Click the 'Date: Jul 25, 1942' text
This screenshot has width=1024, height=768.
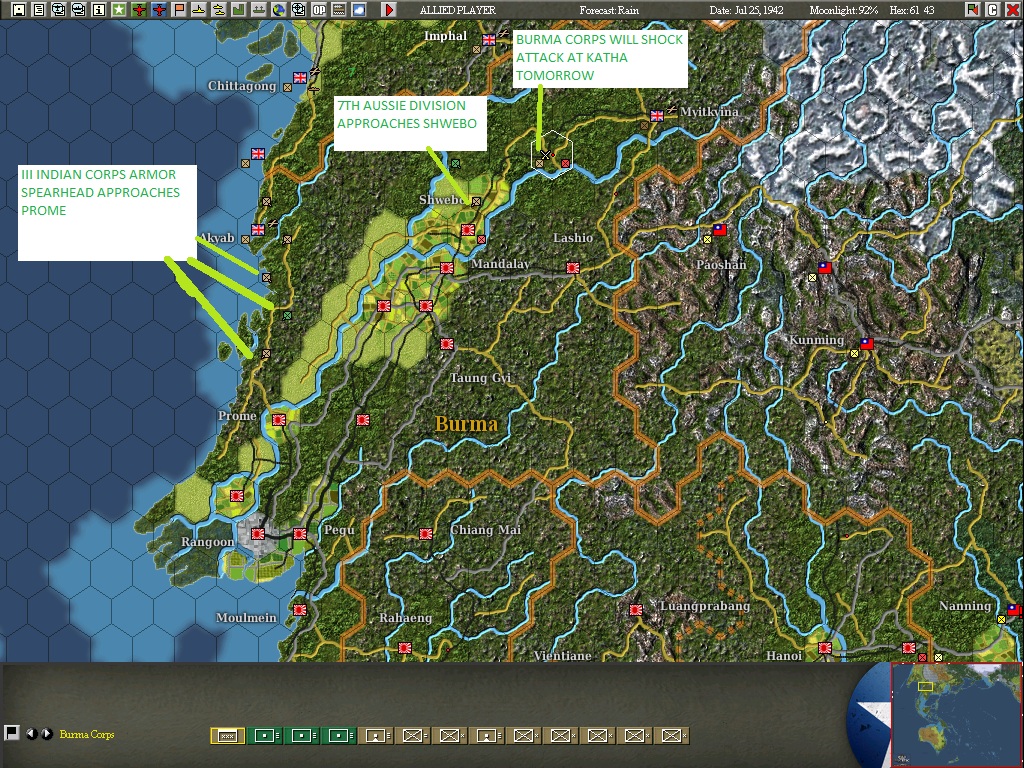(x=746, y=10)
